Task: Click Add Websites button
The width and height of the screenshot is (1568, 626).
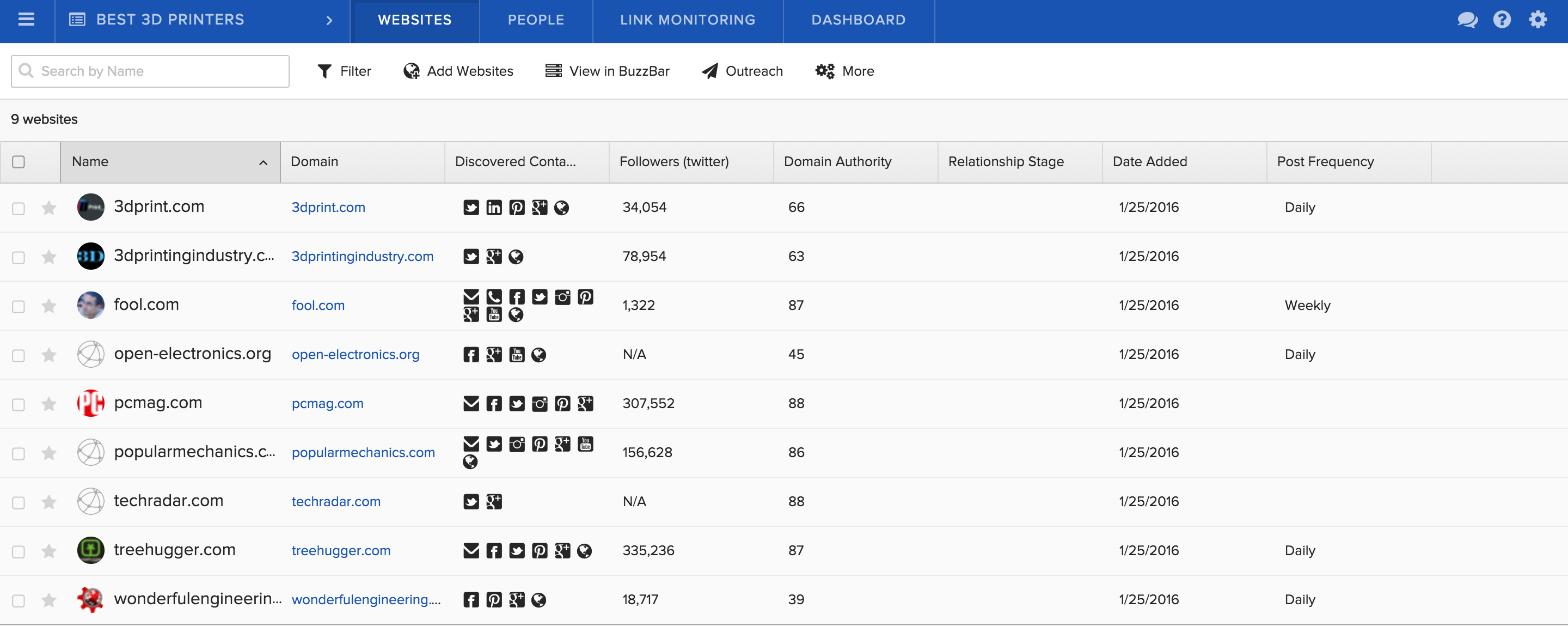Action: 458,71
